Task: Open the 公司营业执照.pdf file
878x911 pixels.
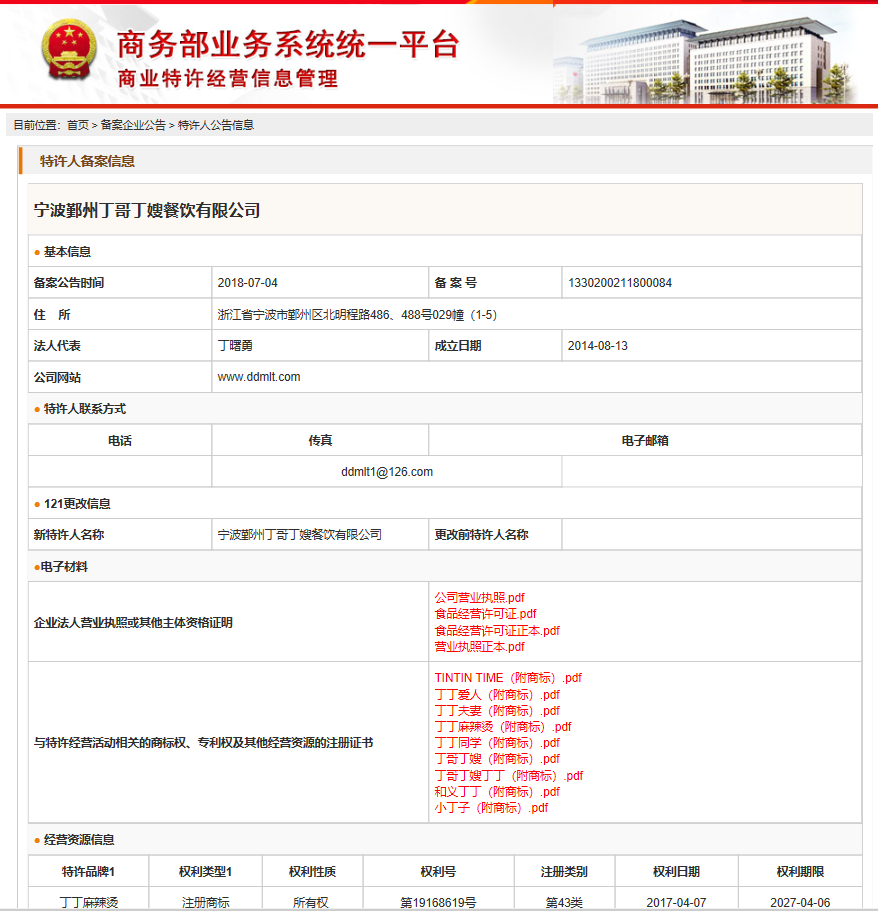Action: [x=479, y=598]
